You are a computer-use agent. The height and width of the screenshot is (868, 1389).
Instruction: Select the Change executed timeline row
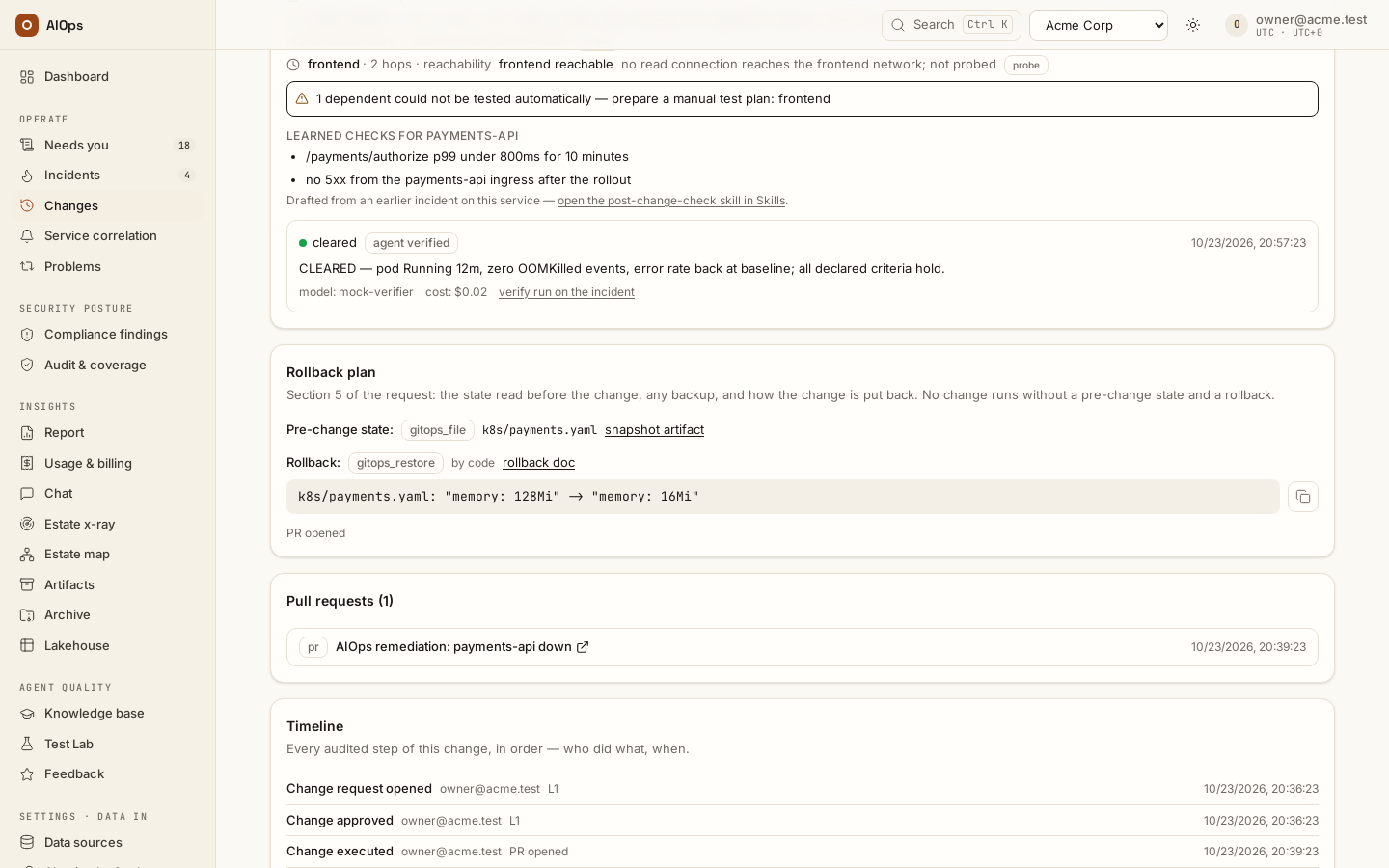[803, 852]
